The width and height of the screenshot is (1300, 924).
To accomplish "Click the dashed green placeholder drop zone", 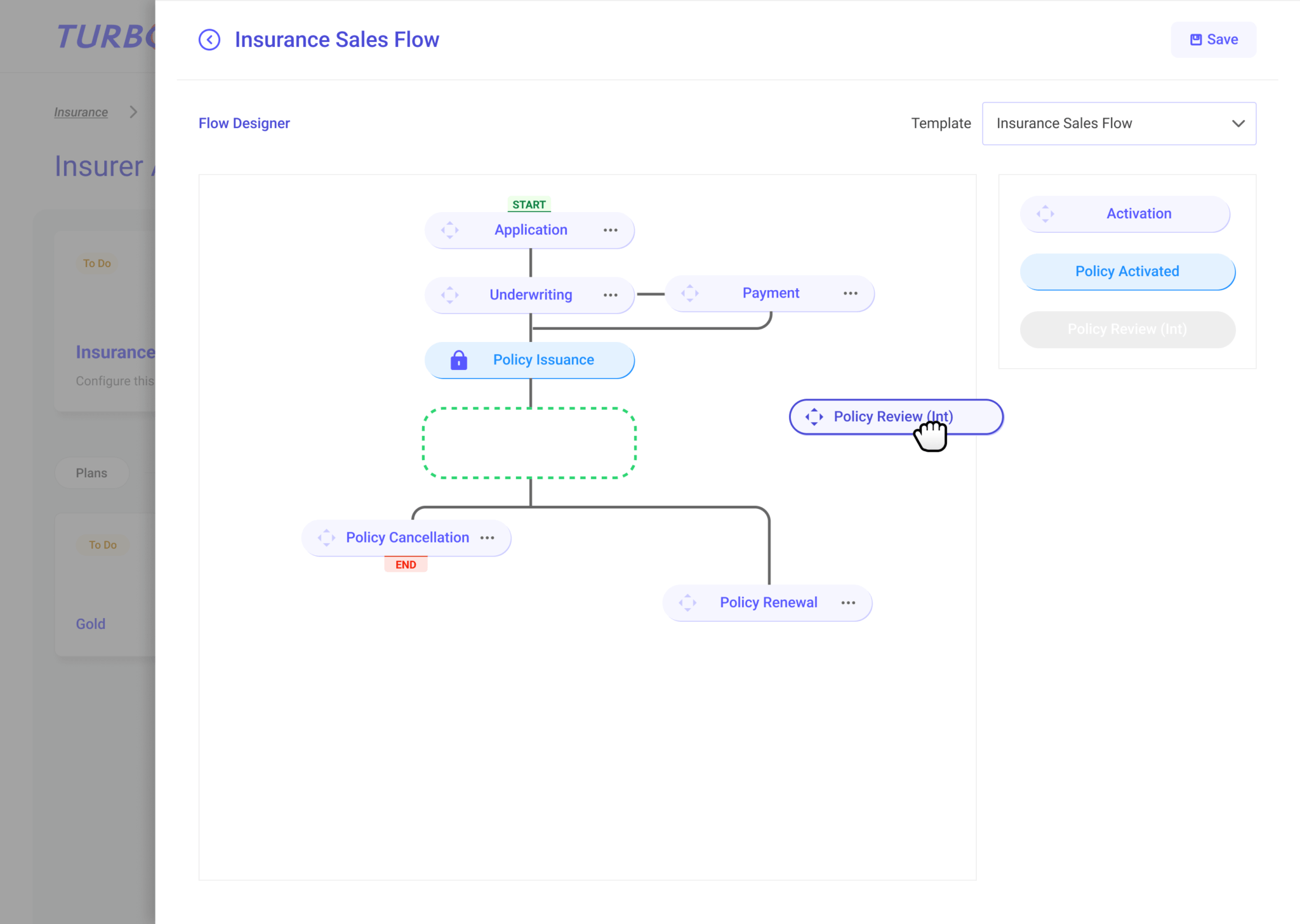I will (x=529, y=442).
